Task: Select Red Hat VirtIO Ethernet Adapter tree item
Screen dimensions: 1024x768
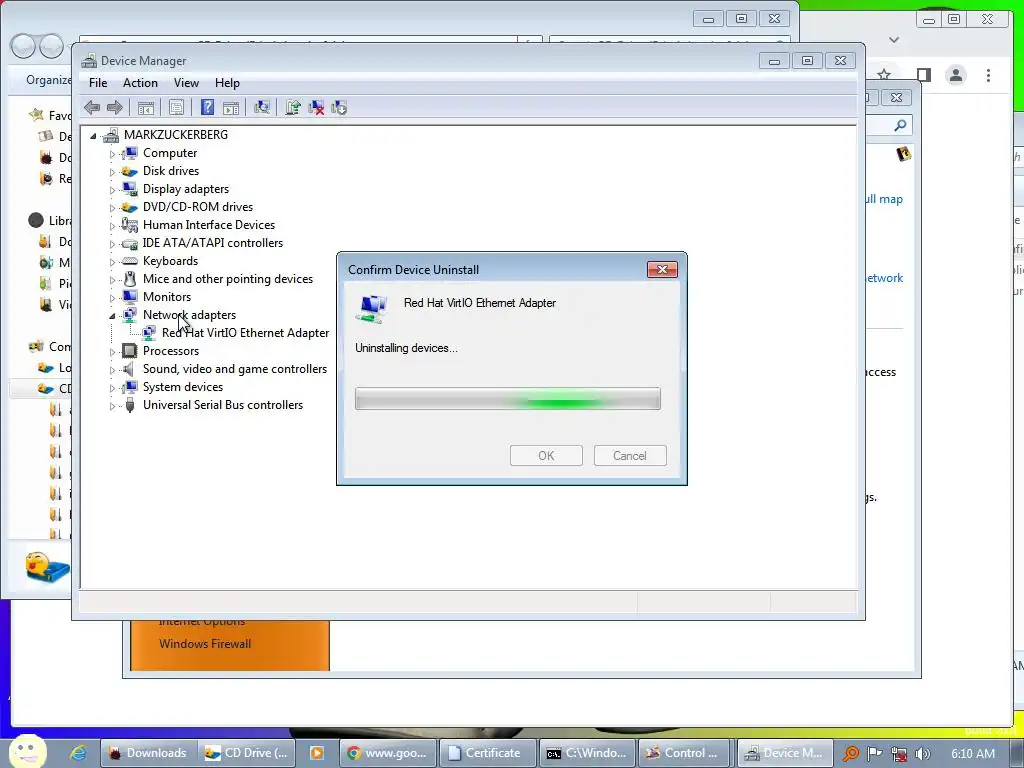Action: (246, 332)
